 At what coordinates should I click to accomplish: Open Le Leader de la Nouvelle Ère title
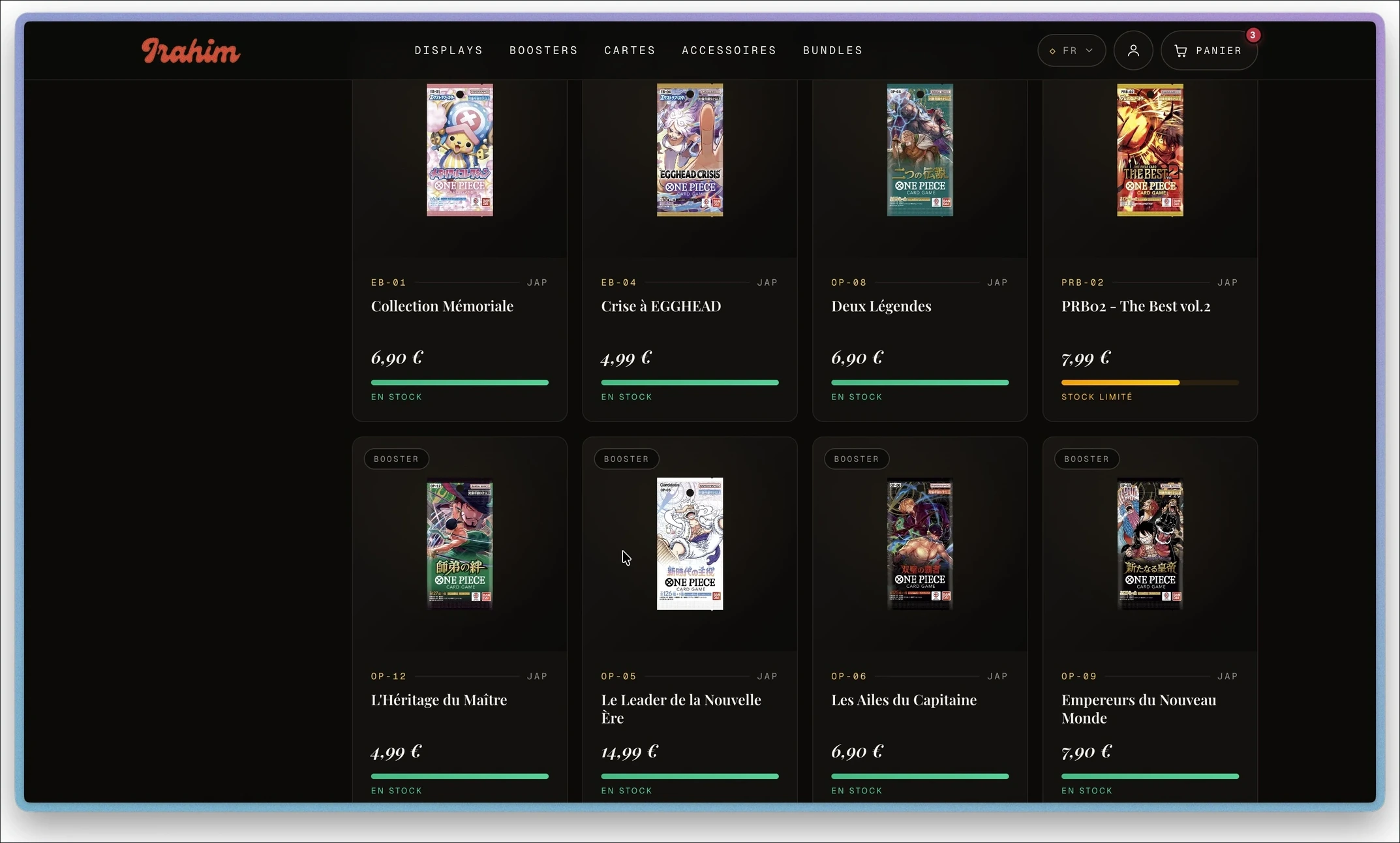point(681,709)
